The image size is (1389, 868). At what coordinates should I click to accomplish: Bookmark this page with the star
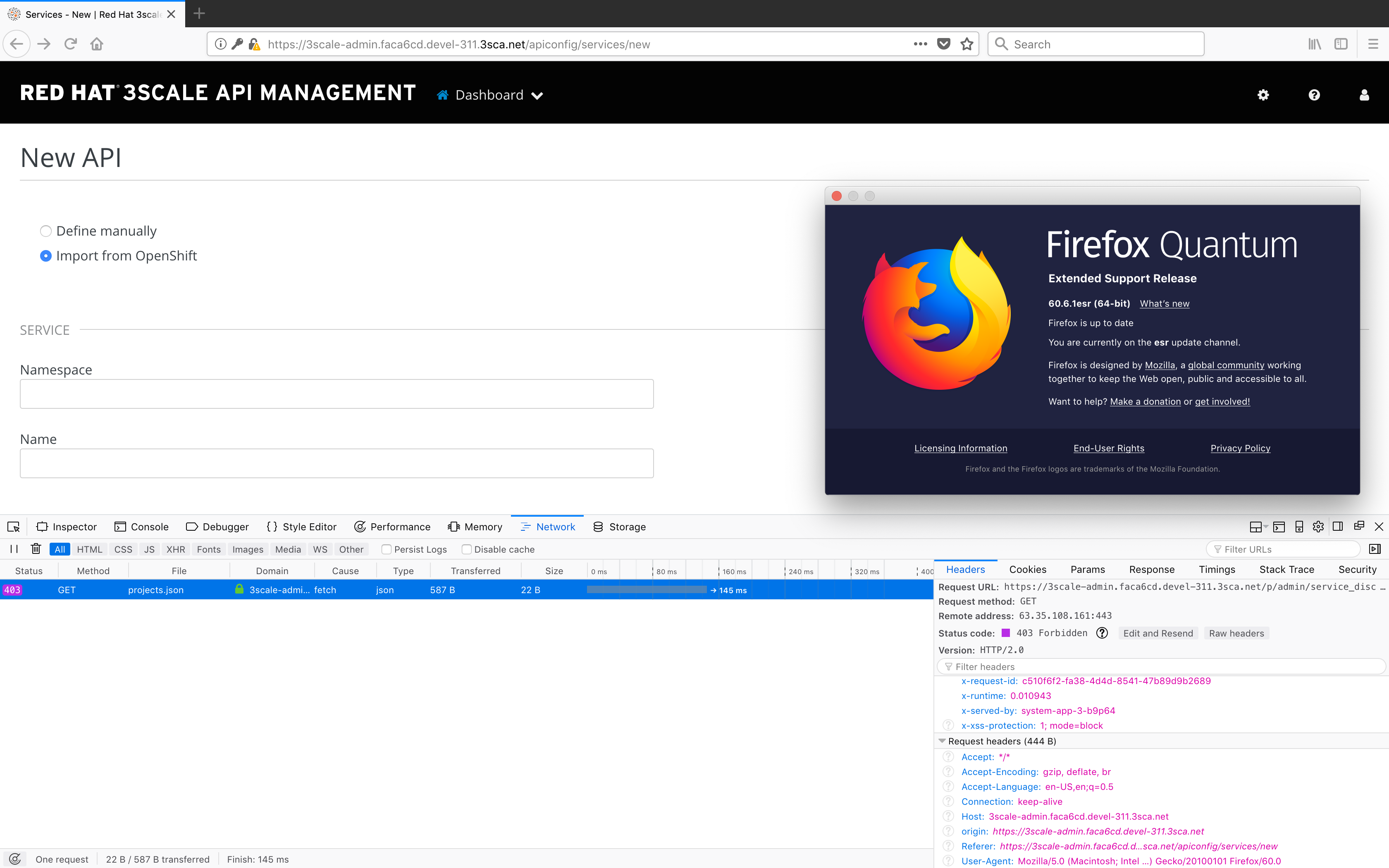coord(967,44)
